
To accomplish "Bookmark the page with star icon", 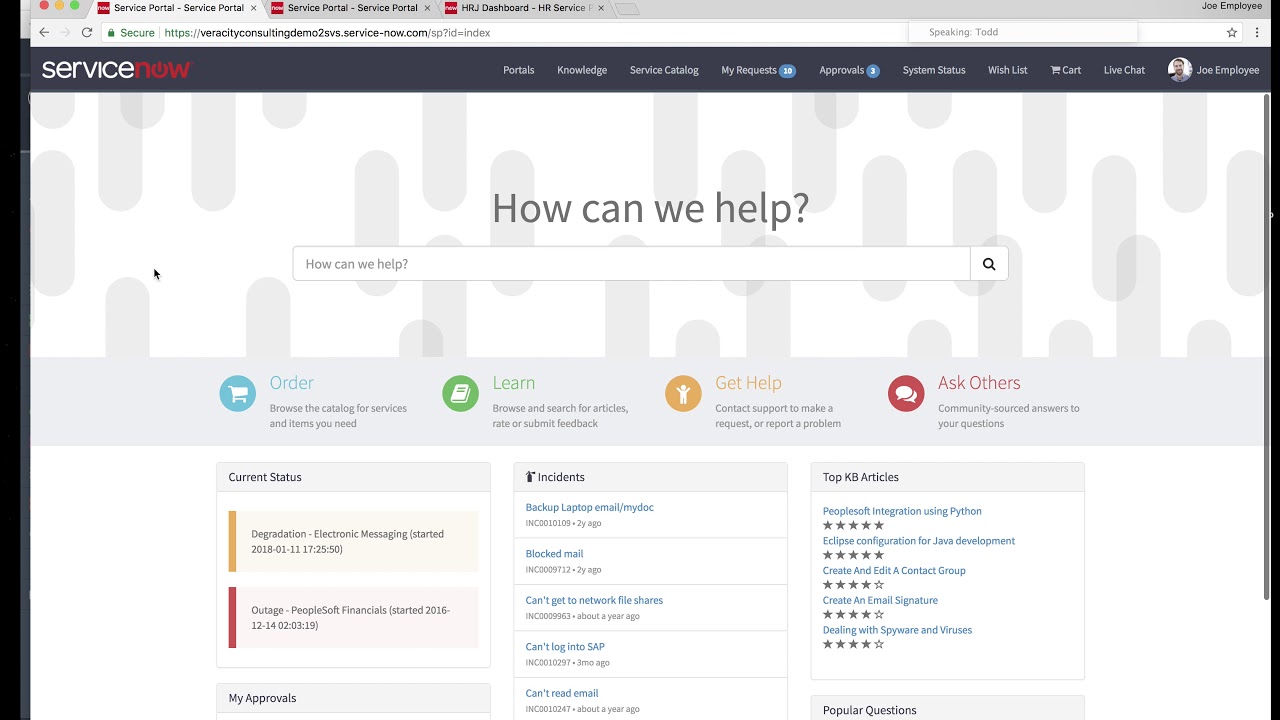I will [1232, 32].
